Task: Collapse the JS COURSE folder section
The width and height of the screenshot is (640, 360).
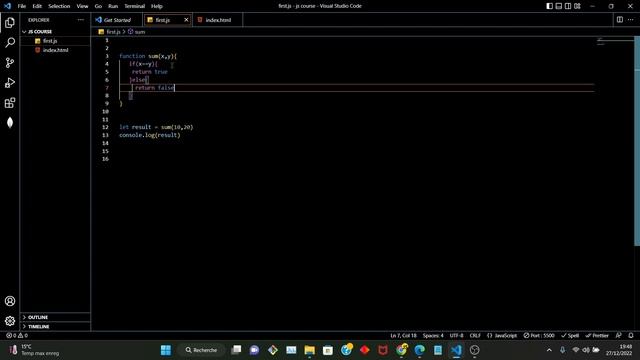Action: pyautogui.click(x=55, y=31)
